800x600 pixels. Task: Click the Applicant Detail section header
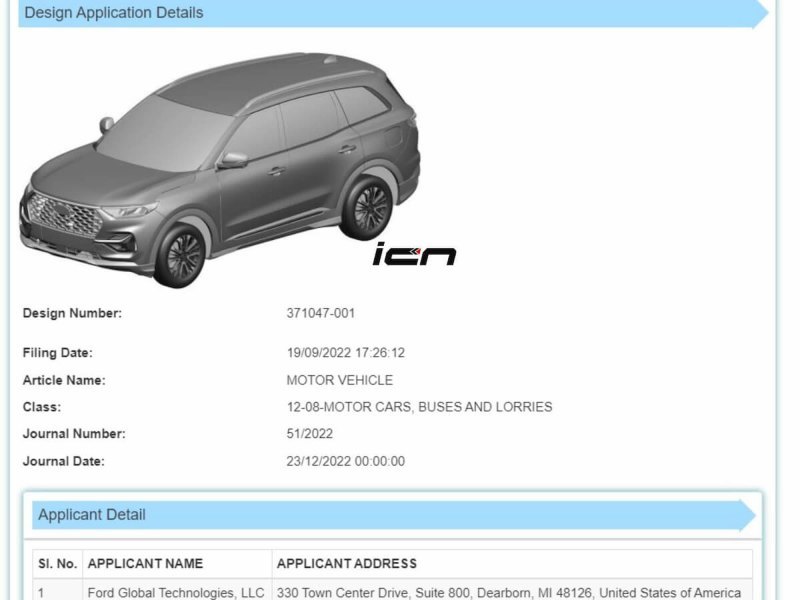point(393,515)
